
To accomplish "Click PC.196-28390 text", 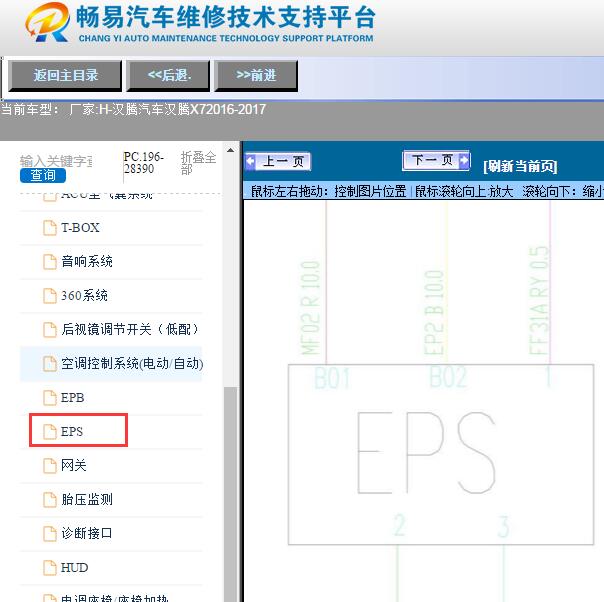I will 144,163.
